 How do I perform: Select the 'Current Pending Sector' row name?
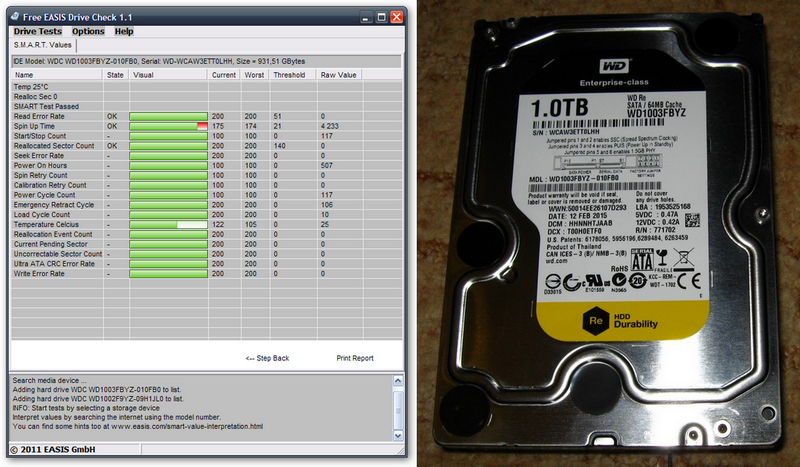pyautogui.click(x=51, y=244)
